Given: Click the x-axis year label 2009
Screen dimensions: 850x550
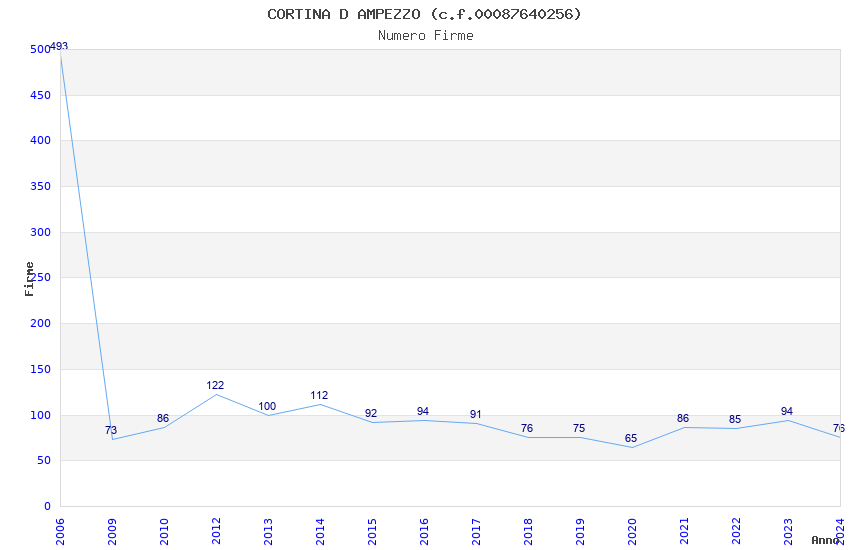Looking at the screenshot, I should click(x=112, y=532).
